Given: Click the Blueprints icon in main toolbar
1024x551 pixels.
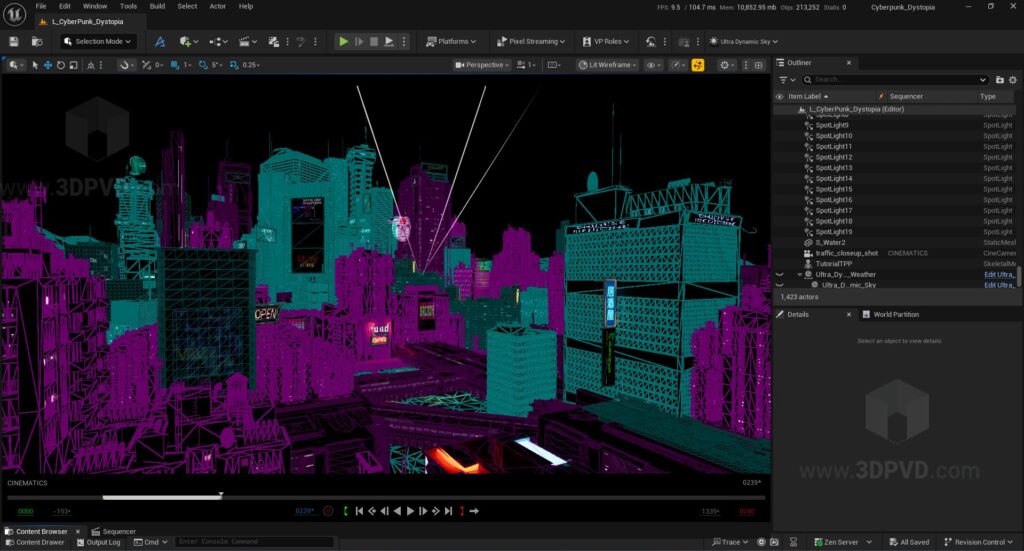Looking at the screenshot, I should pos(216,42).
